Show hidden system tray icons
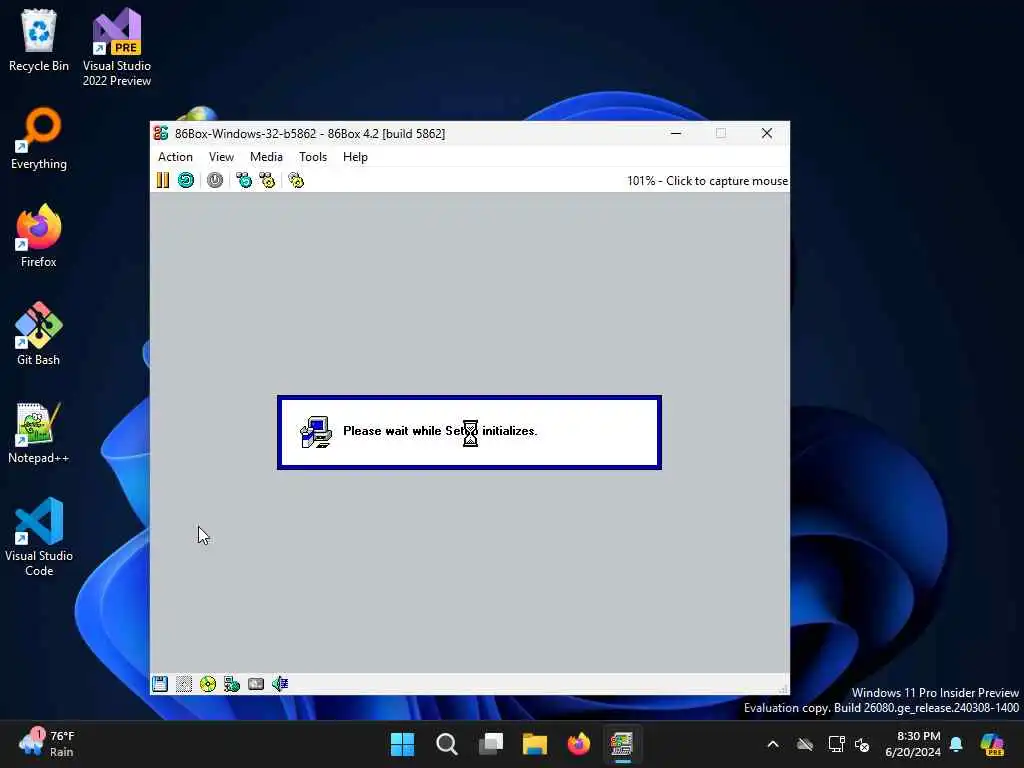The width and height of the screenshot is (1024, 768). [x=773, y=744]
